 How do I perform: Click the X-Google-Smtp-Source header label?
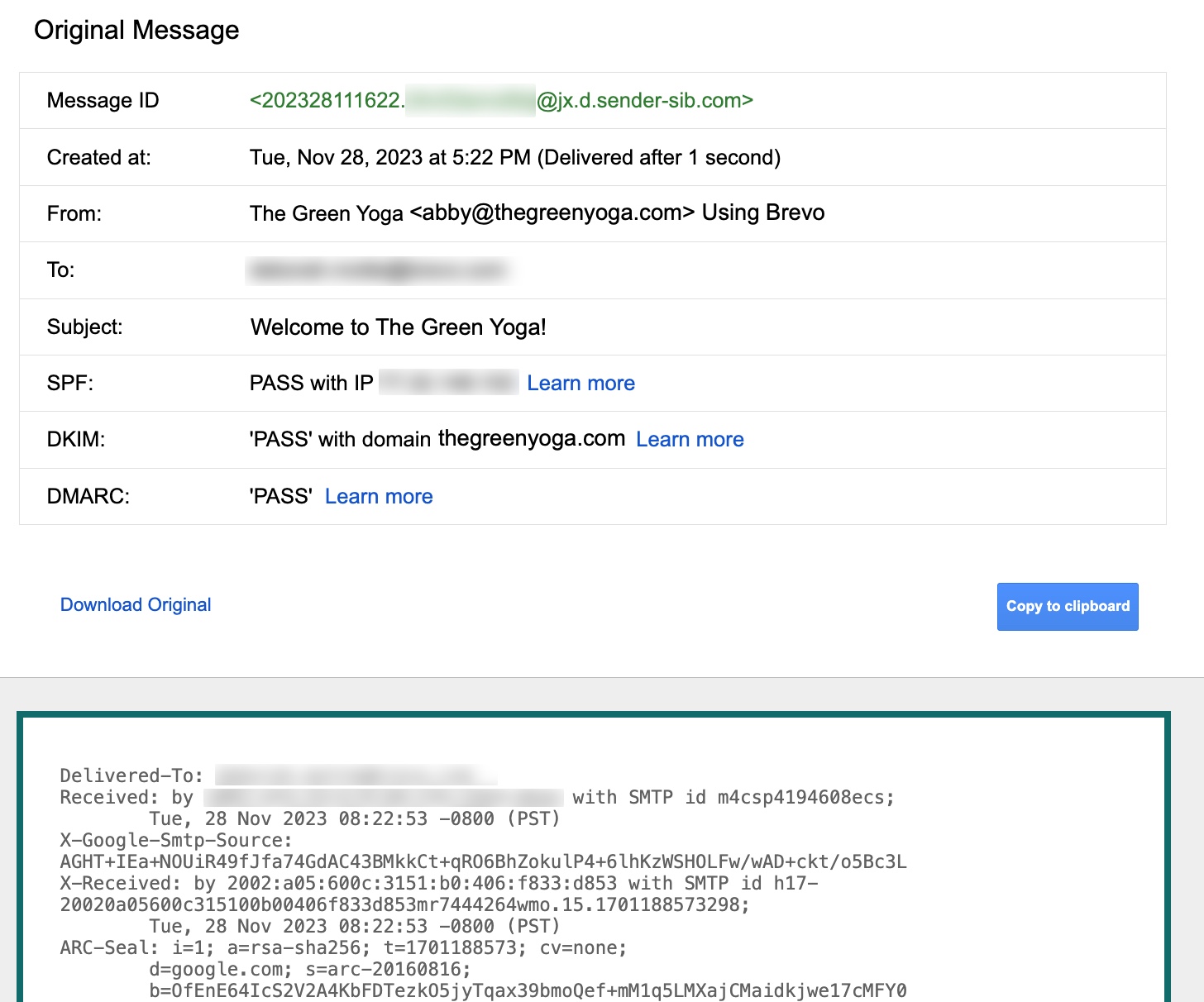pos(175,840)
